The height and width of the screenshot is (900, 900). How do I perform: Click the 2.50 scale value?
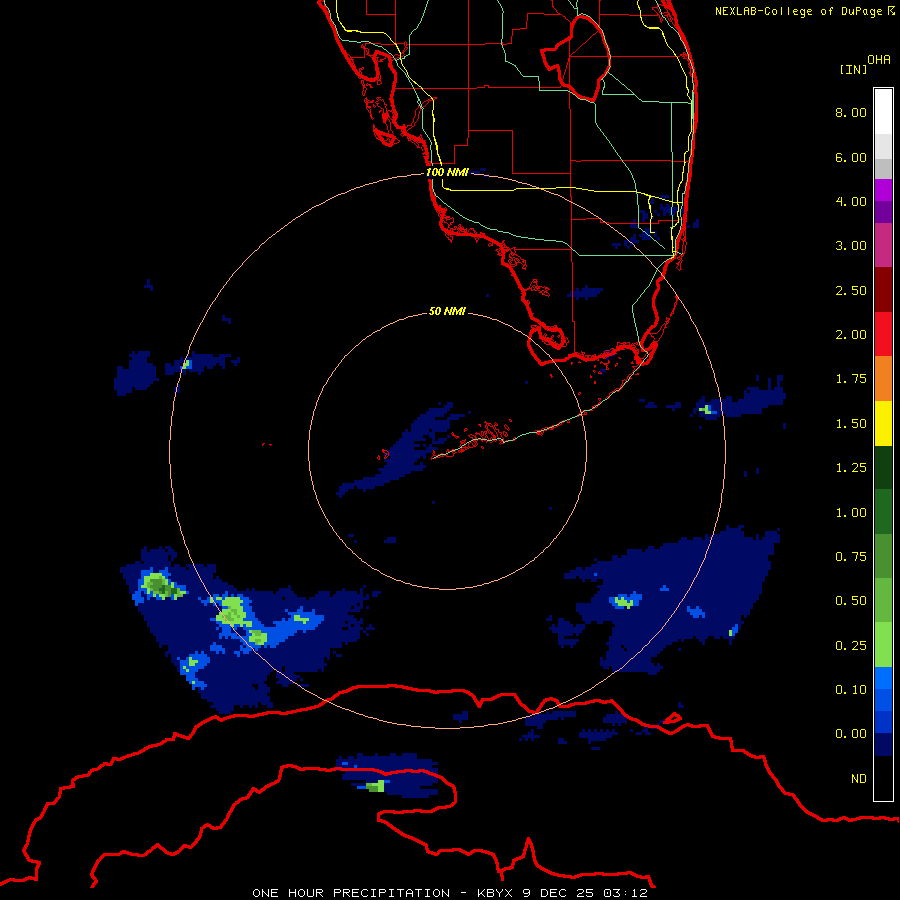(x=851, y=290)
